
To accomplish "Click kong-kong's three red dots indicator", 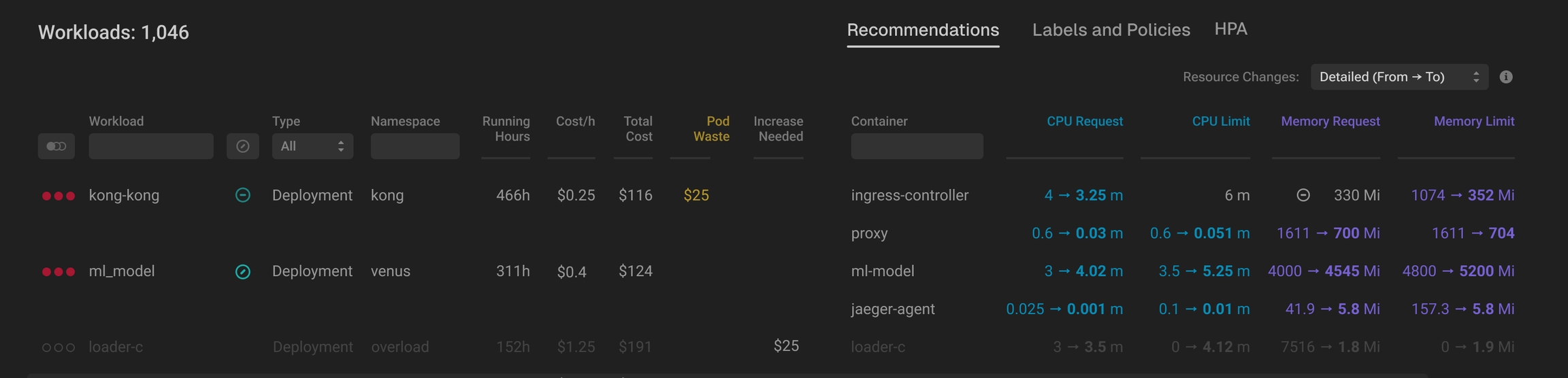I will click(59, 196).
